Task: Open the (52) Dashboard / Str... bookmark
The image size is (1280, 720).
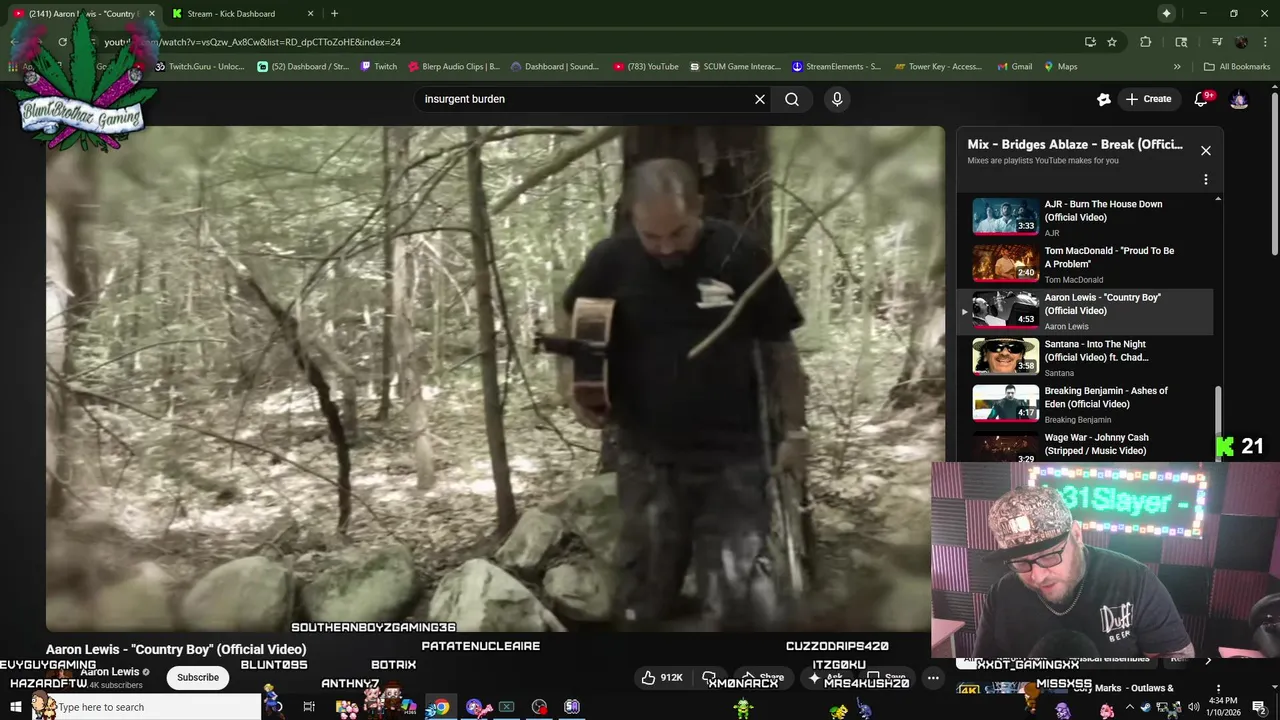Action: pyautogui.click(x=303, y=67)
